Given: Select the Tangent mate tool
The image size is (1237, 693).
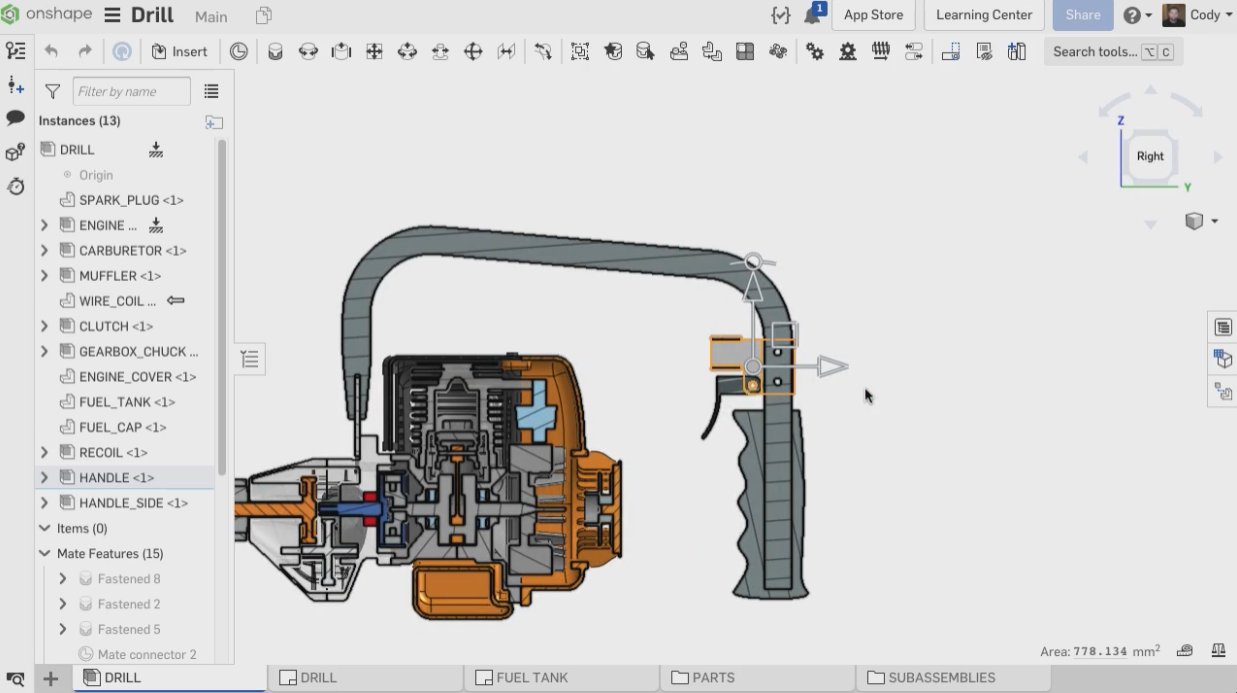Looking at the screenshot, I should point(543,52).
